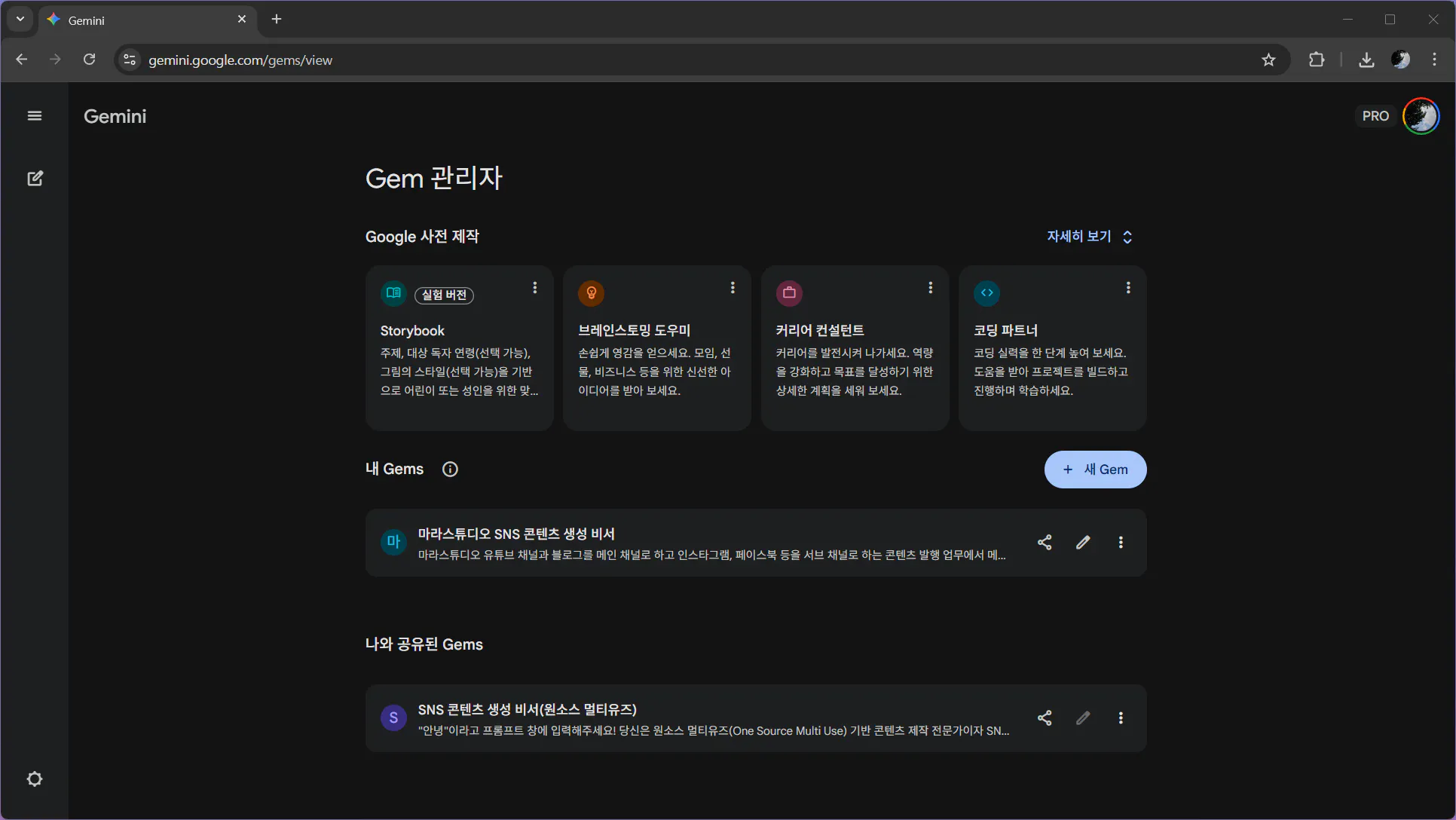Image resolution: width=1456 pixels, height=820 pixels.
Task: Click the Google 사전 제작 heading
Action: click(422, 237)
